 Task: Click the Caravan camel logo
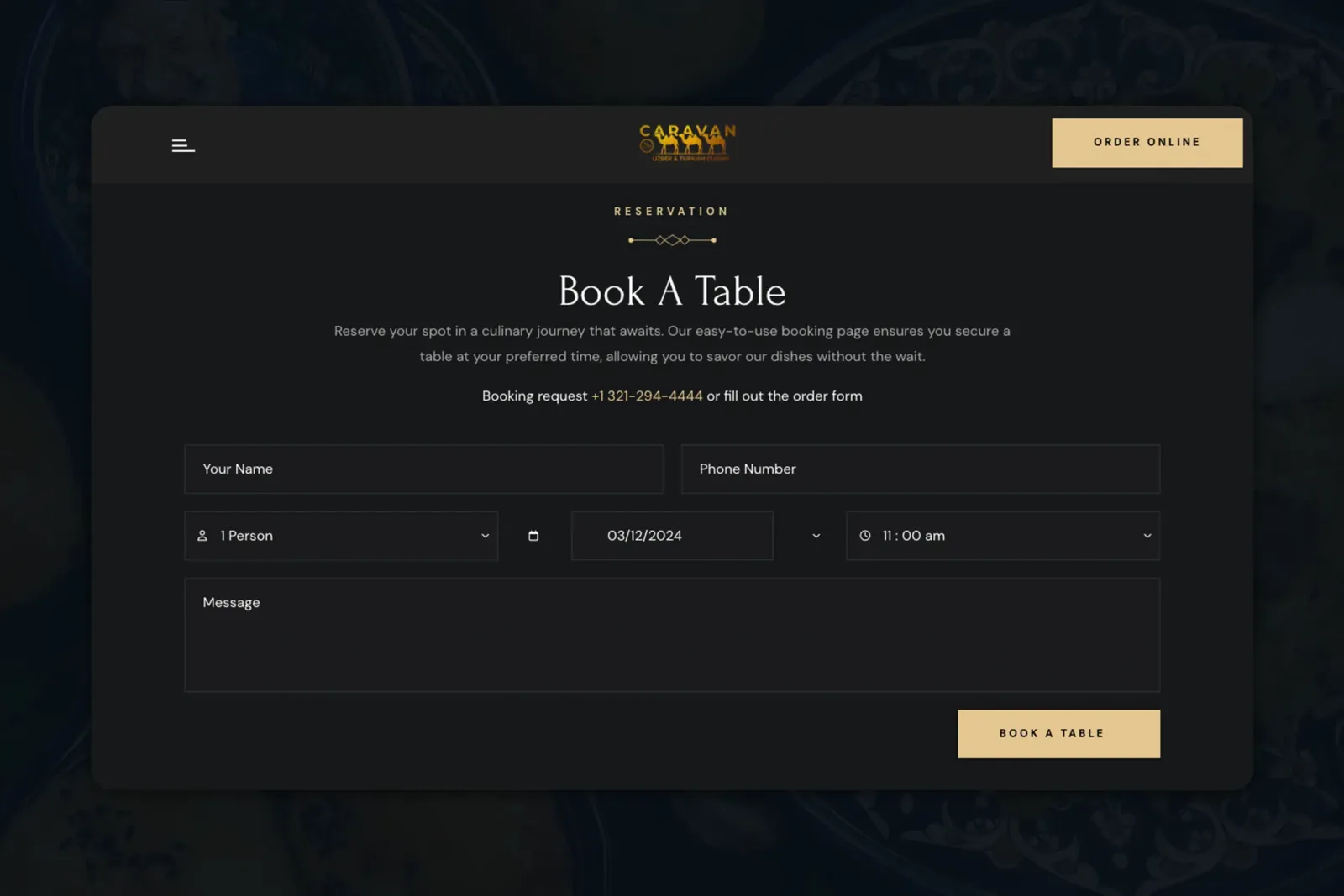tap(687, 143)
